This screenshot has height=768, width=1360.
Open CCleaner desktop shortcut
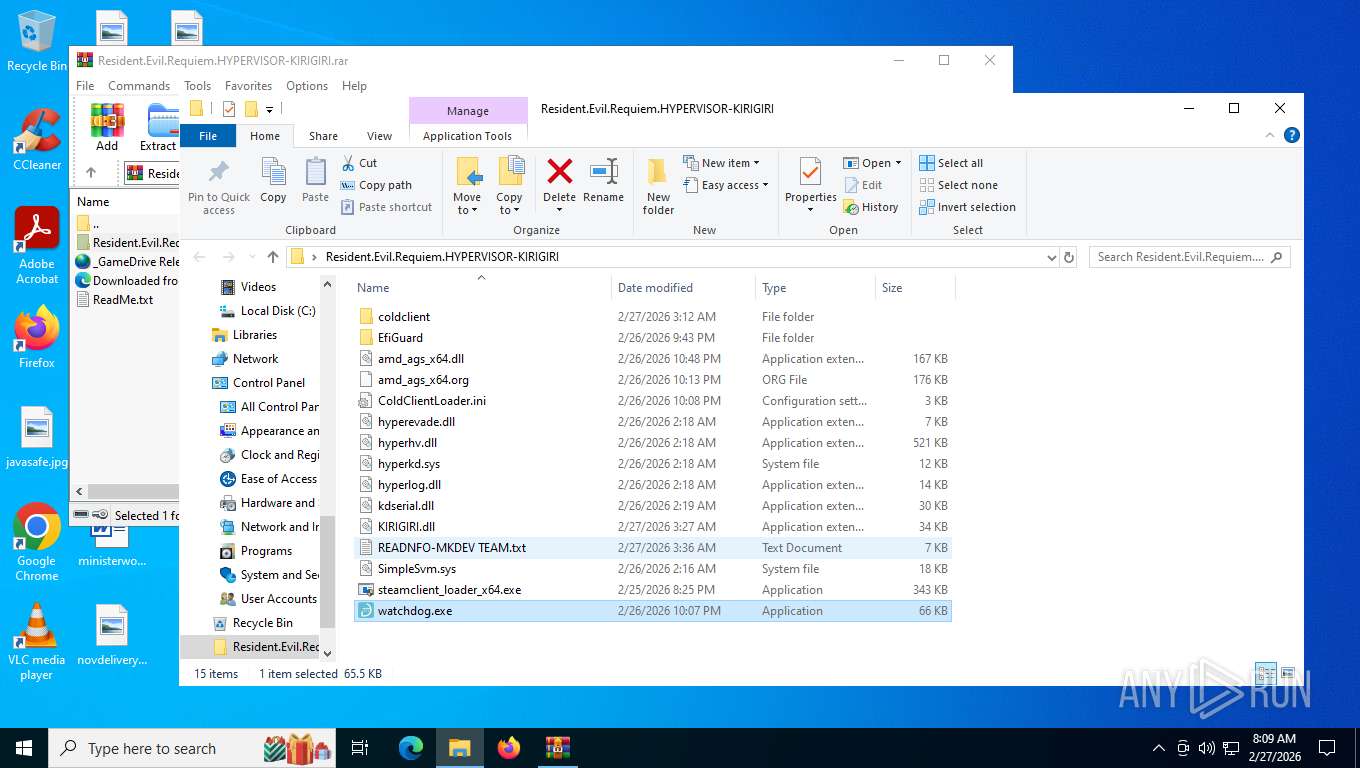[37, 139]
